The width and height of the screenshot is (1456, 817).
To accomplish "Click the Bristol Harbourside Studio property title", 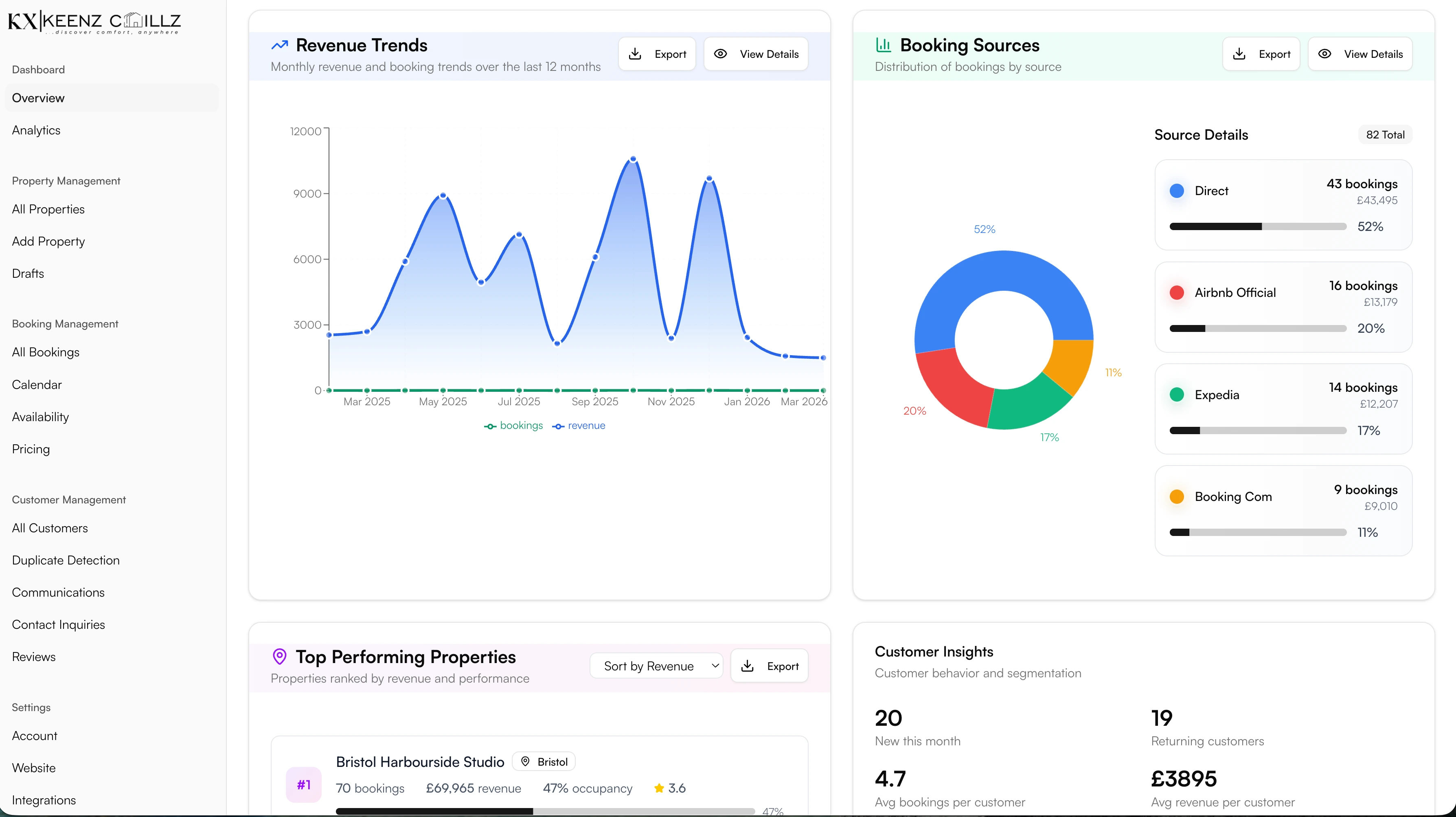I will pyautogui.click(x=420, y=762).
